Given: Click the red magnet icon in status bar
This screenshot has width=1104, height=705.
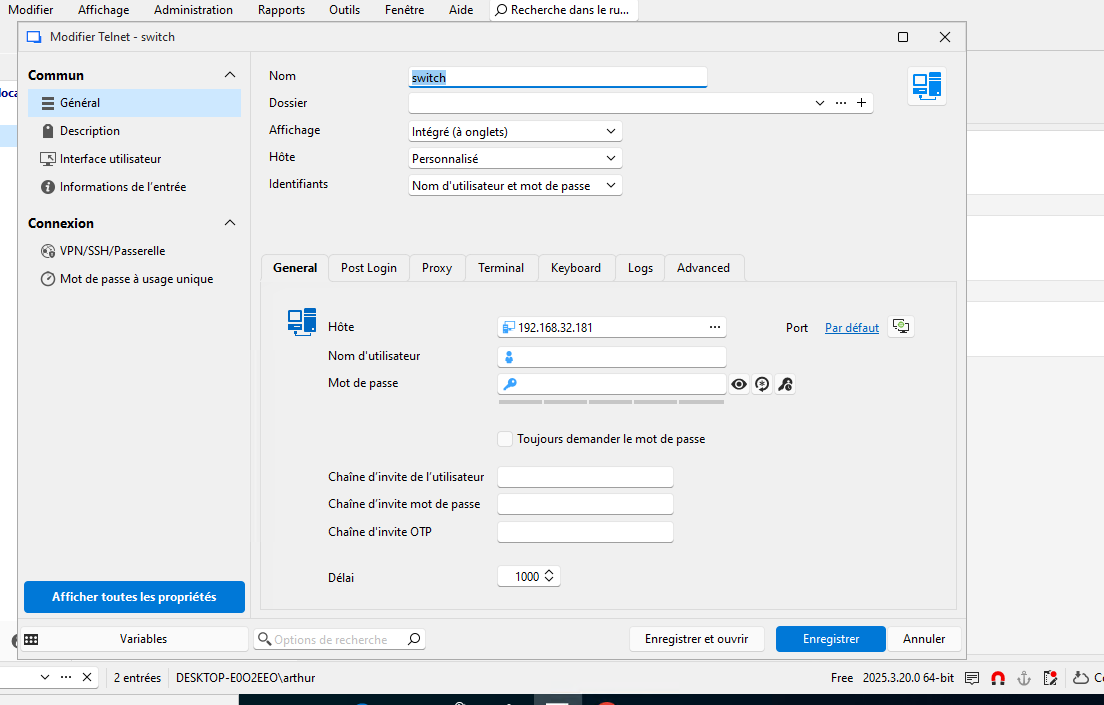Looking at the screenshot, I should [997, 677].
